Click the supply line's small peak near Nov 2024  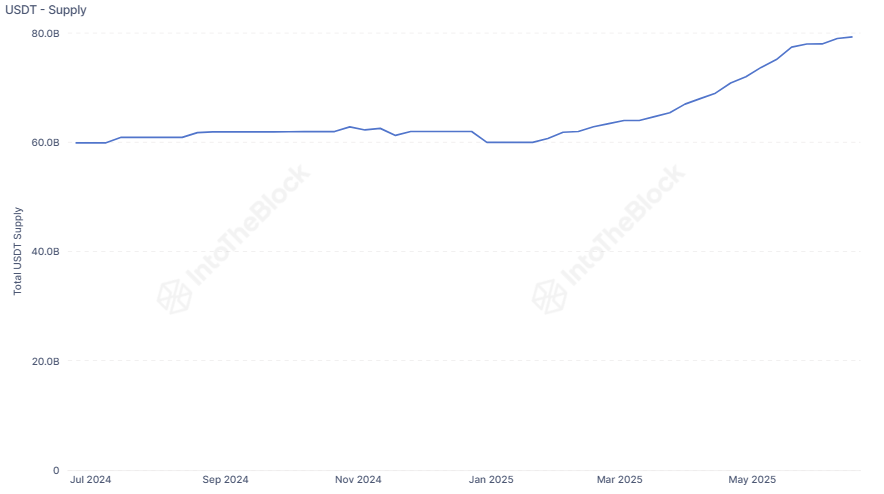coord(349,127)
